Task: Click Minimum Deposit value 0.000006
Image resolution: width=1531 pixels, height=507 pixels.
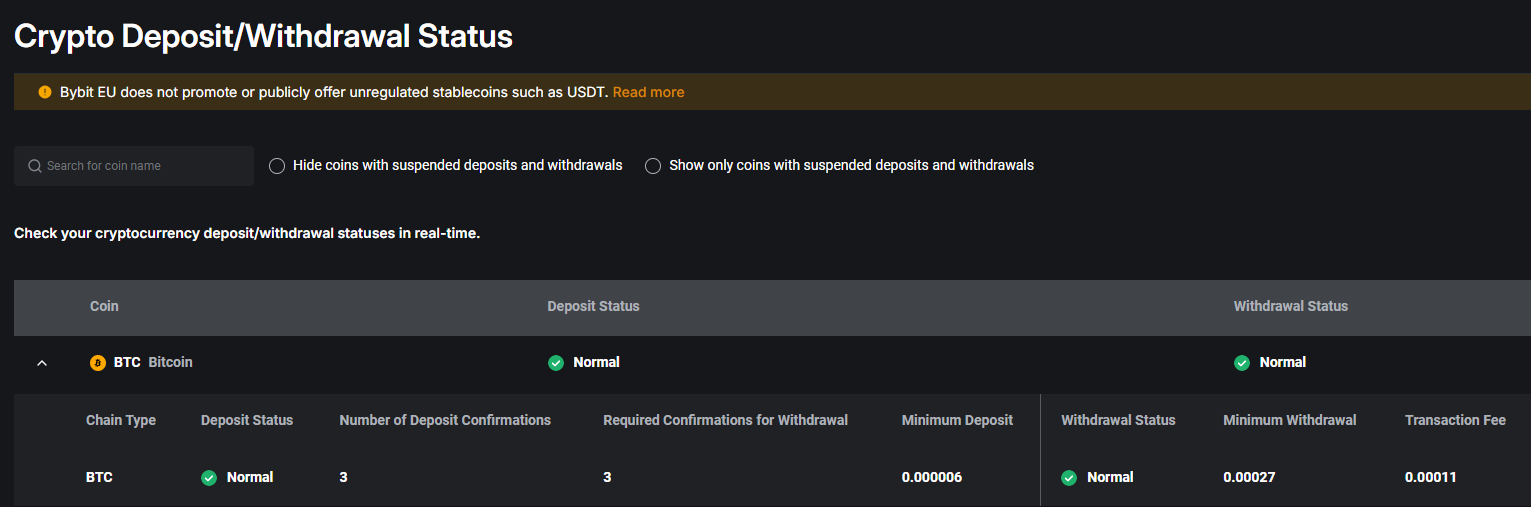Action: [x=931, y=478]
